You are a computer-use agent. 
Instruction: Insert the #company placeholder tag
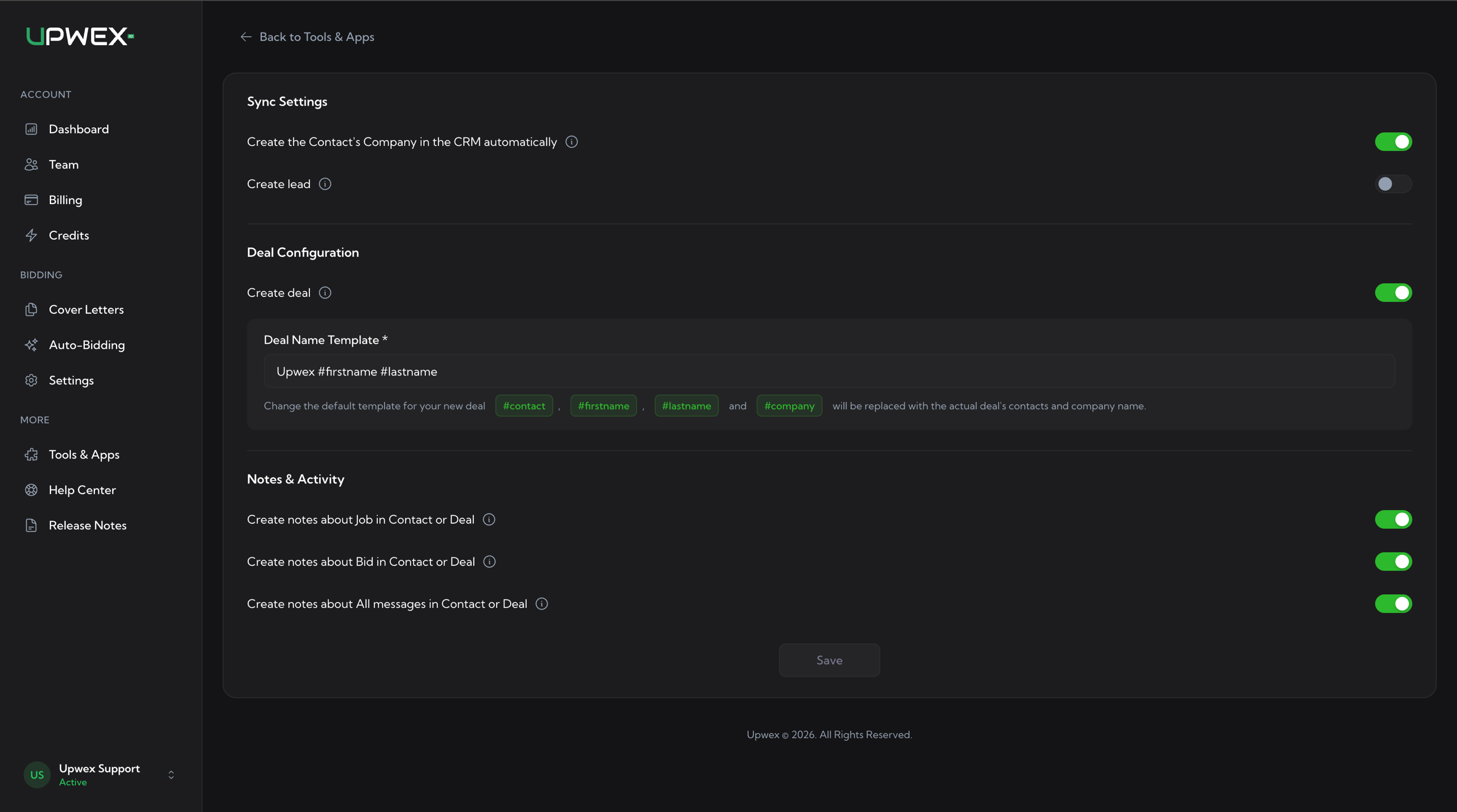pos(789,405)
